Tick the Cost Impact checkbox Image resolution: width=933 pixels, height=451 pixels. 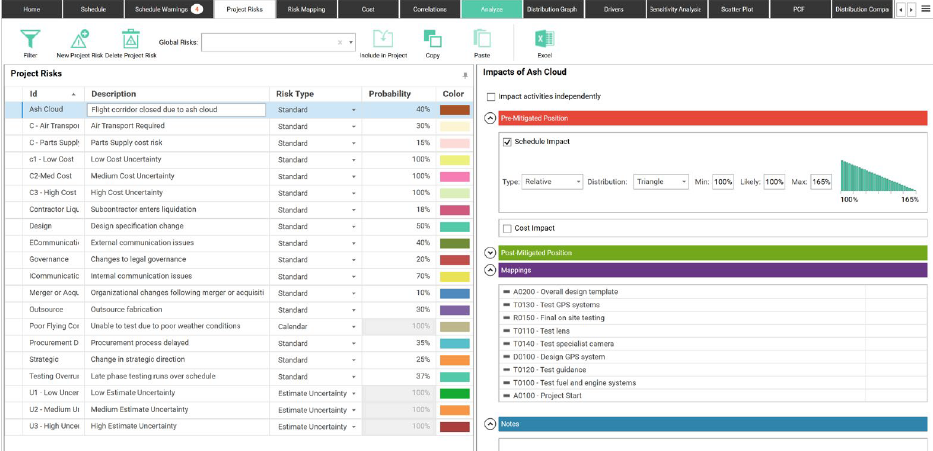pos(507,229)
